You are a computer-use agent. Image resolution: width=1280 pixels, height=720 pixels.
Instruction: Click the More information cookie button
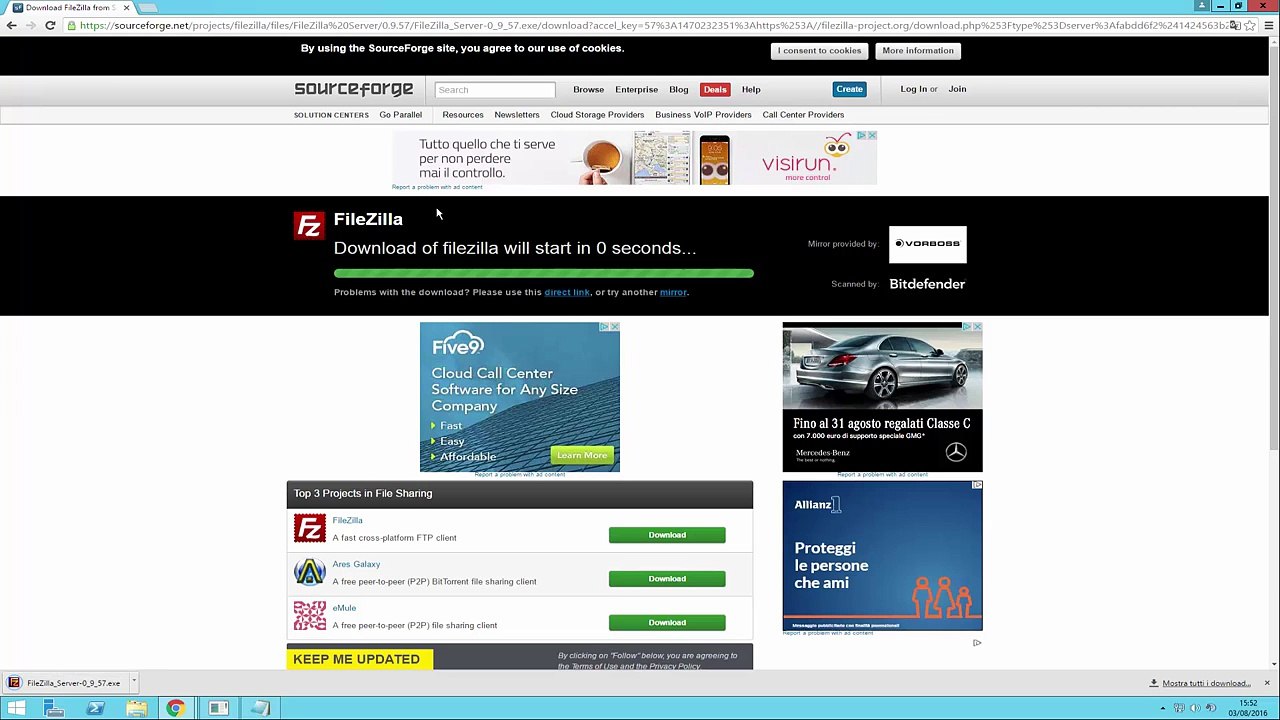[x=918, y=50]
